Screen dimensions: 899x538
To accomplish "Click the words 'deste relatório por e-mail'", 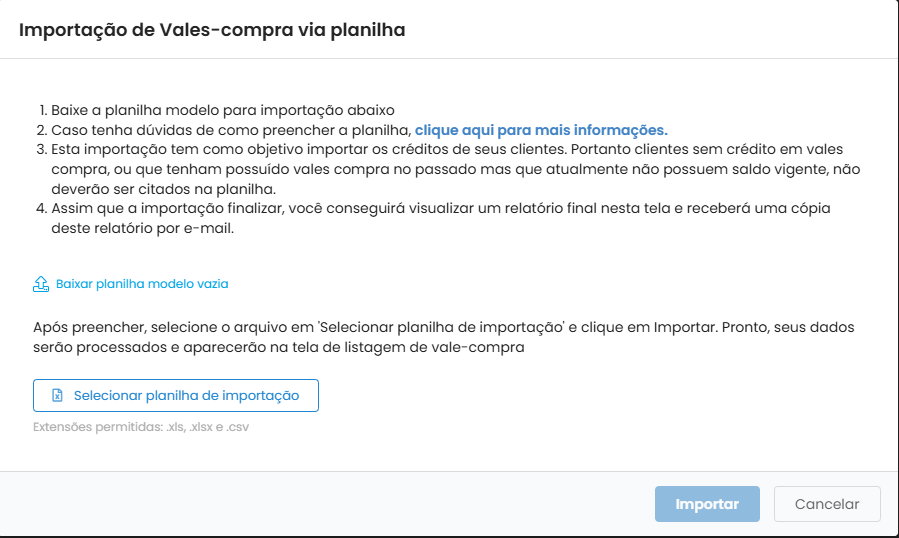I will 142,228.
